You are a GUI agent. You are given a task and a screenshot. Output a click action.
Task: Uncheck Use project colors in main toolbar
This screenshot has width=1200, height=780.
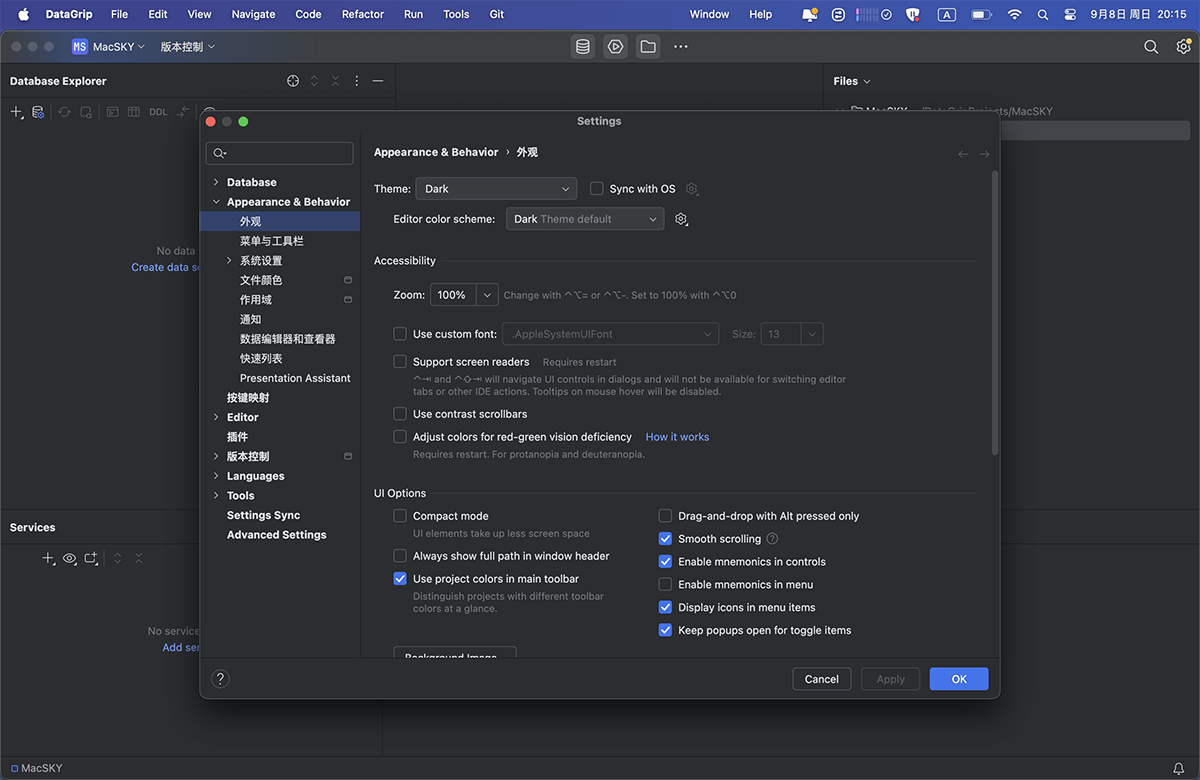click(400, 579)
